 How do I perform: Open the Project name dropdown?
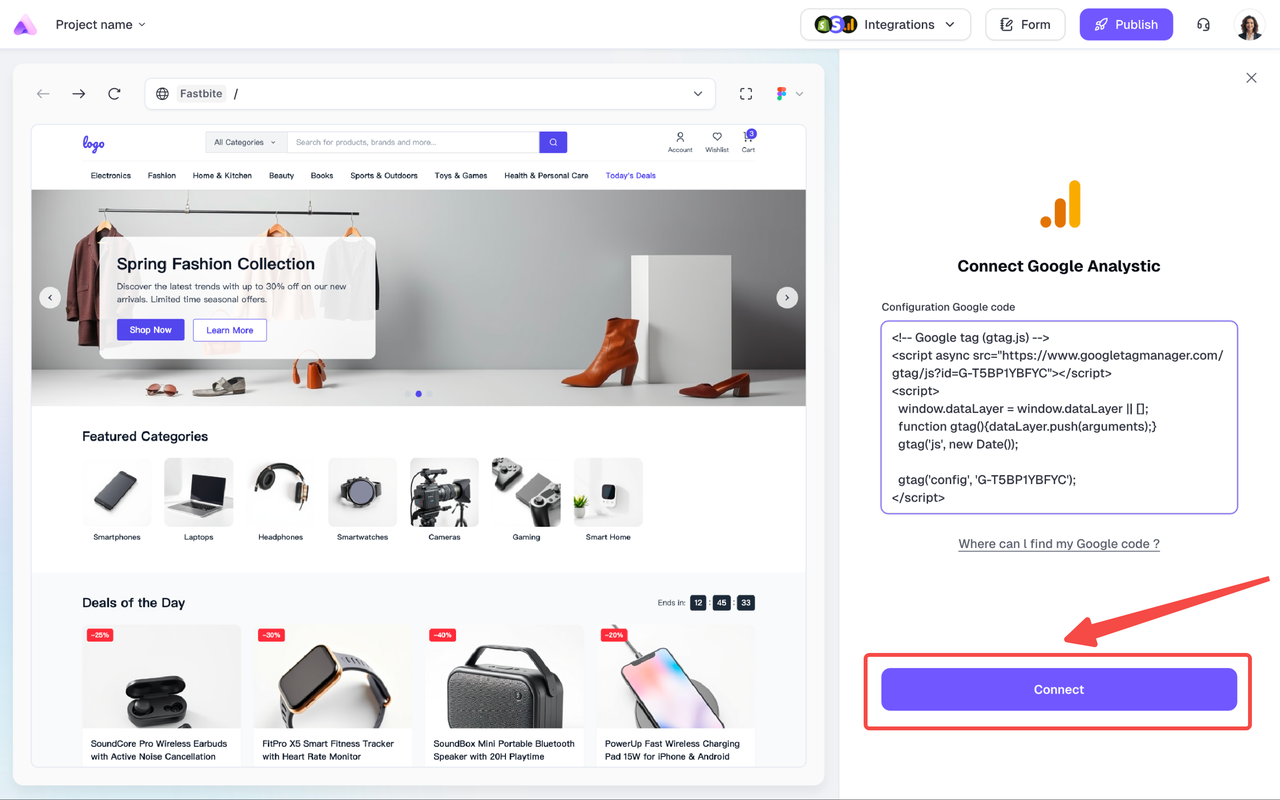tap(100, 25)
